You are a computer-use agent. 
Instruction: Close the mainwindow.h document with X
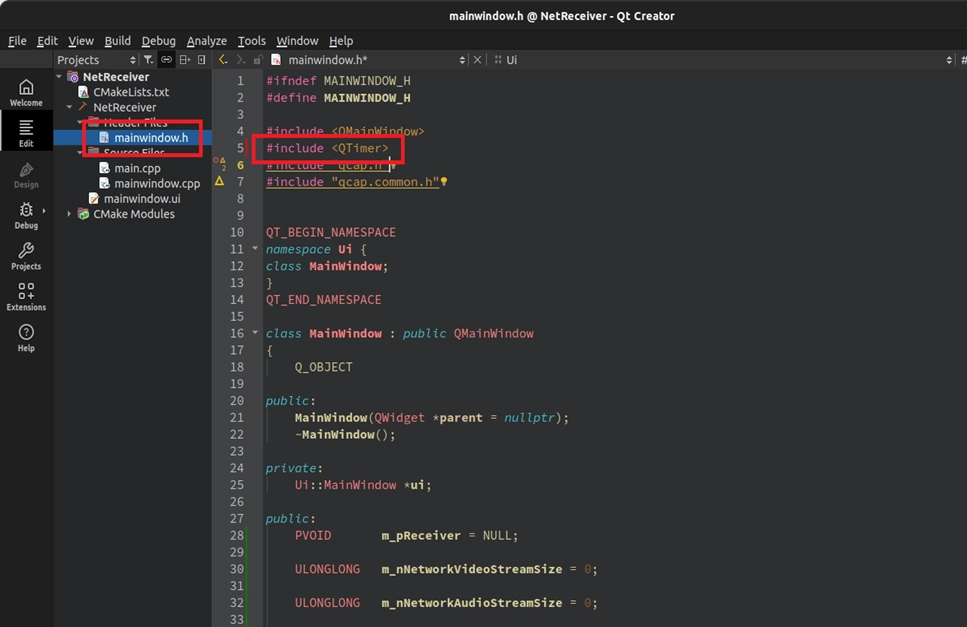point(477,60)
